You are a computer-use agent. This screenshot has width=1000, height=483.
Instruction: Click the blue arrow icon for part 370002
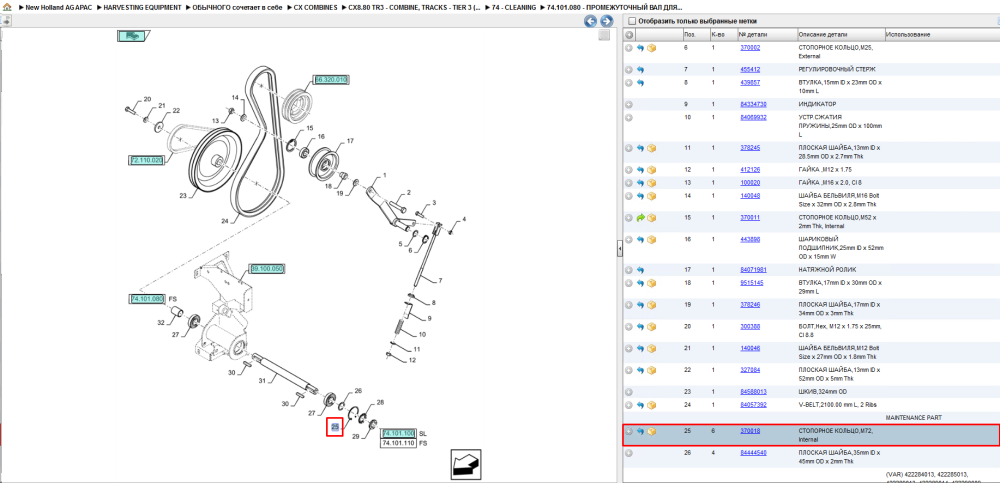coord(640,48)
